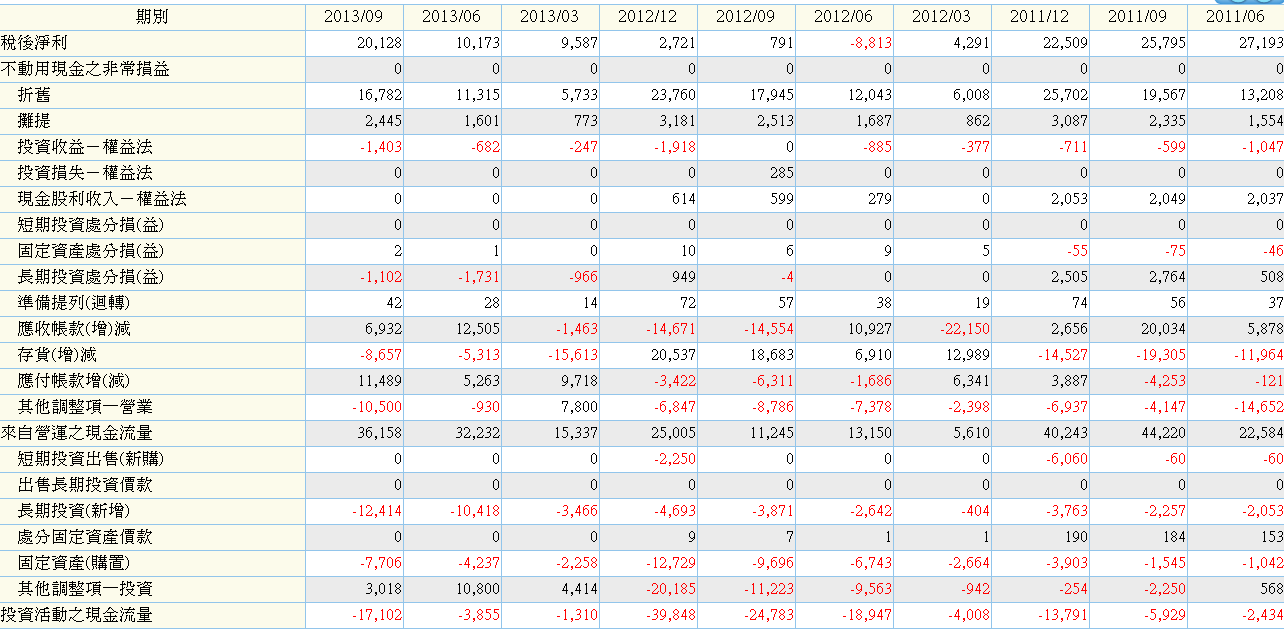The image size is (1284, 629).
Task: Click the 長期投資處分損(益) row label
Action: [90, 277]
